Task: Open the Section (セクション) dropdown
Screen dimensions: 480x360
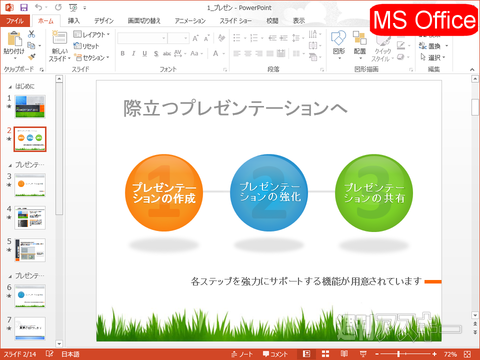Action: [92, 58]
